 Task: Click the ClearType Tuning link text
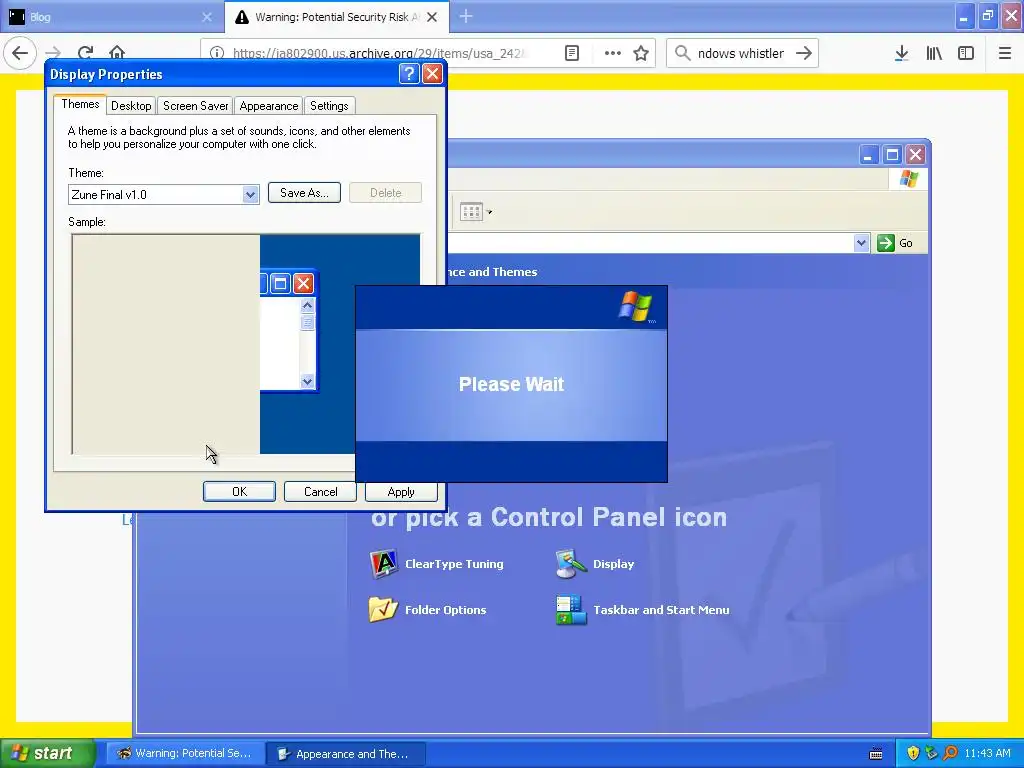click(x=454, y=564)
